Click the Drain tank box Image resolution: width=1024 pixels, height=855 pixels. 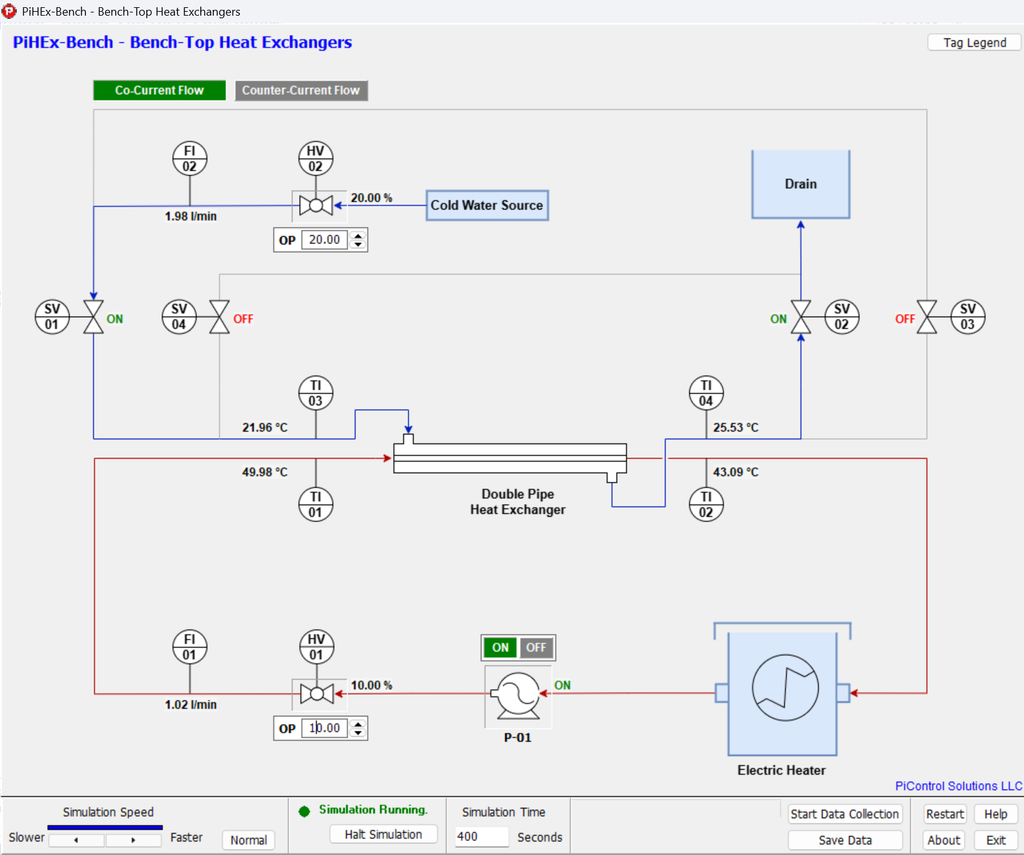click(801, 184)
